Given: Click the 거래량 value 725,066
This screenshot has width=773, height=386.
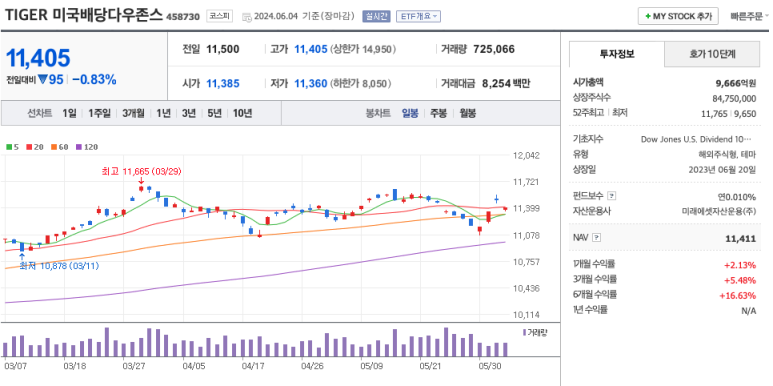Looking at the screenshot, I should 494,49.
